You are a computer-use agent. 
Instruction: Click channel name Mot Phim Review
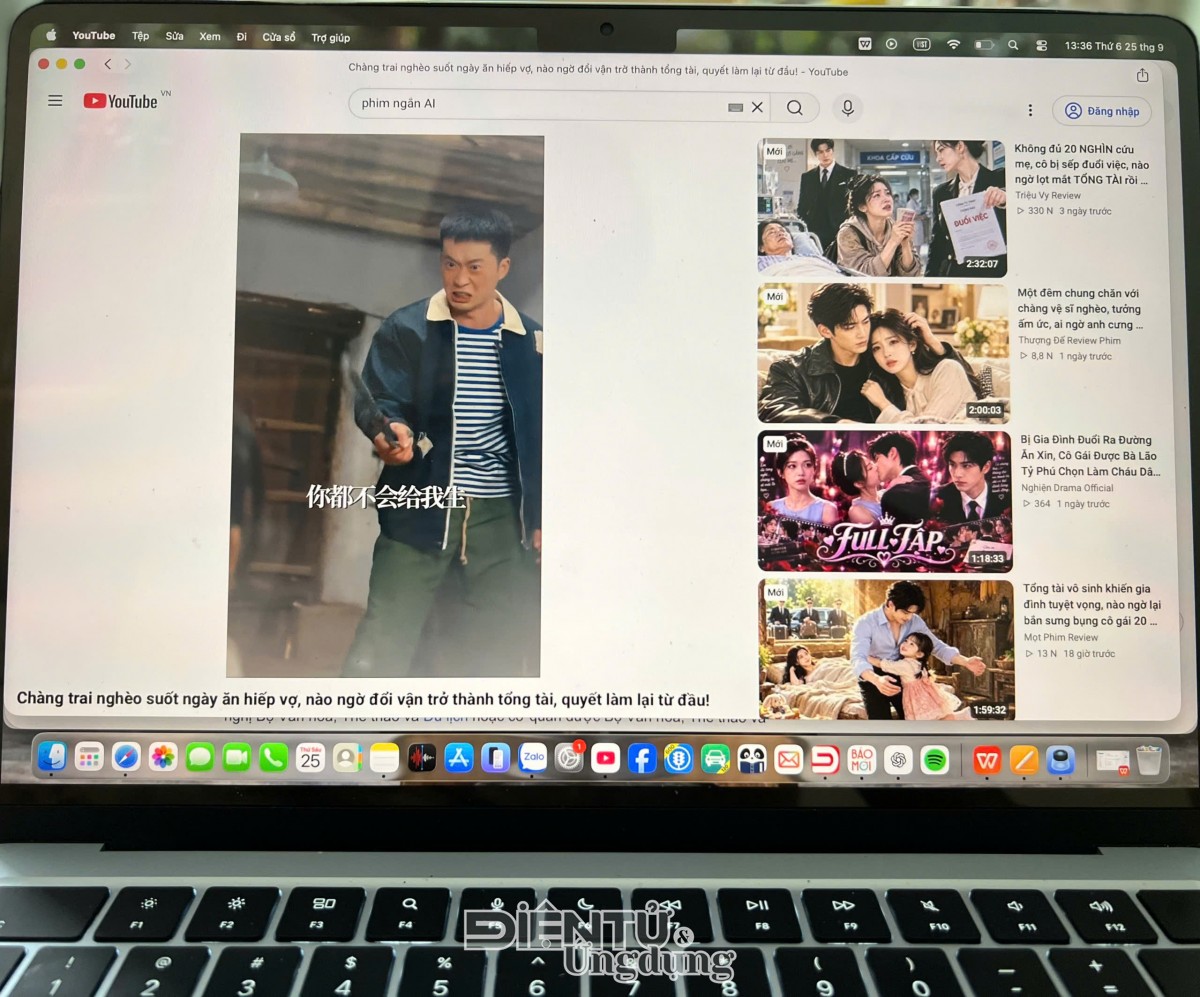tap(1061, 637)
